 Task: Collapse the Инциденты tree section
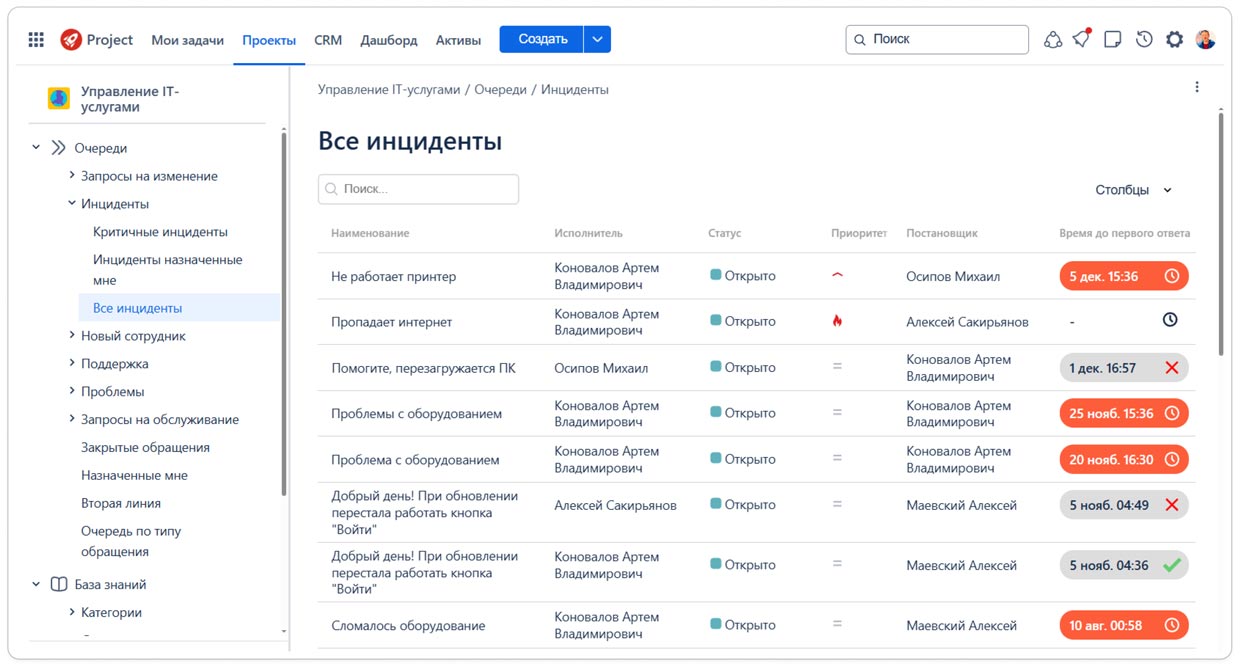(72, 204)
